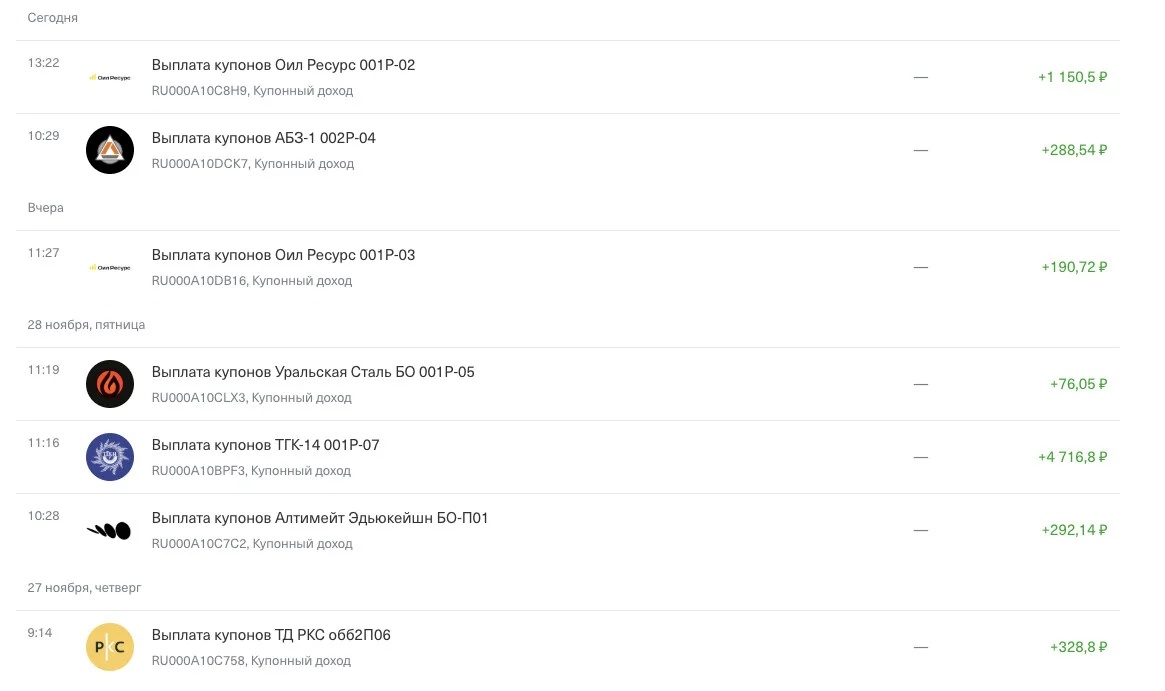
Task: Click the yellow РКС logo icon
Action: coord(110,647)
